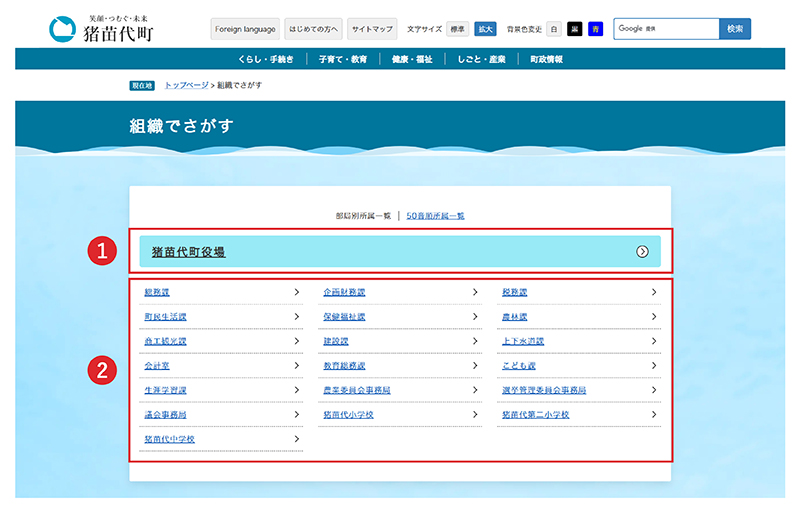This screenshot has width=800, height=510.
Task: Click the 猪苗代町 logo in the header
Action: point(99,29)
